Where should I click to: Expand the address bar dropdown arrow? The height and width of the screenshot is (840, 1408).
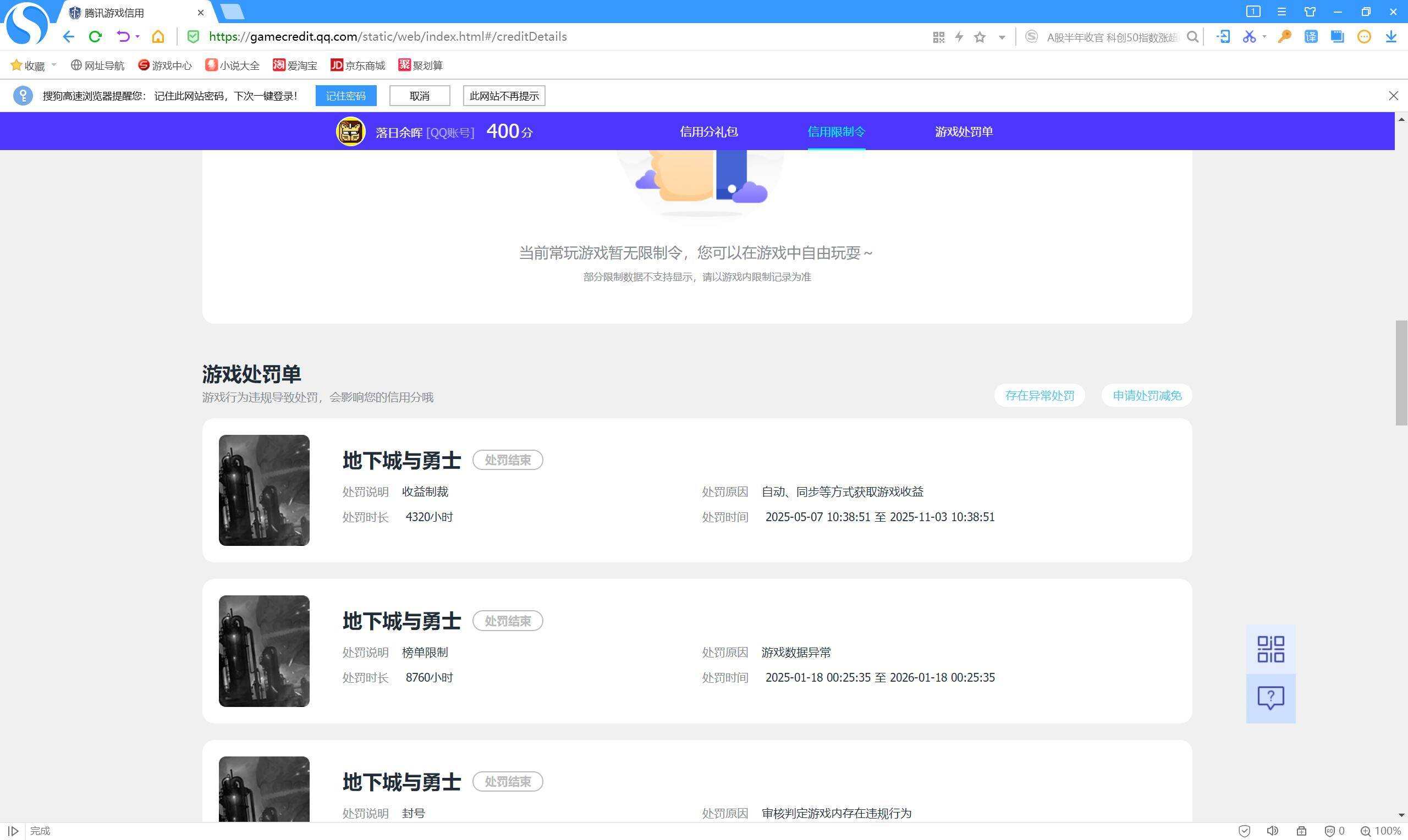pyautogui.click(x=1002, y=38)
